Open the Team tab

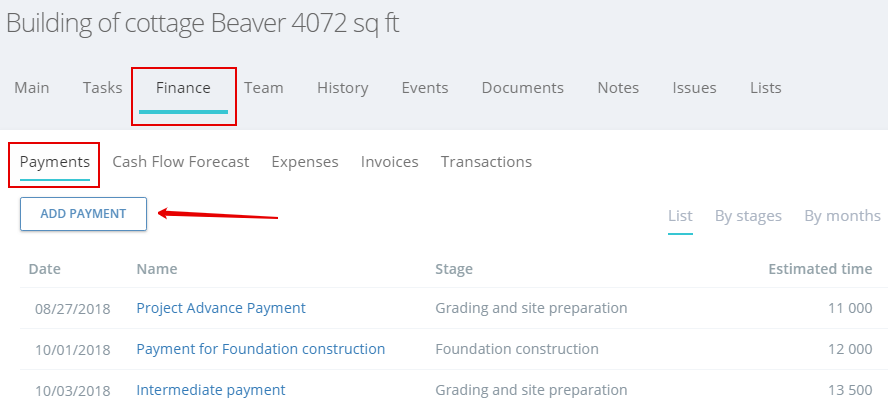(x=264, y=88)
